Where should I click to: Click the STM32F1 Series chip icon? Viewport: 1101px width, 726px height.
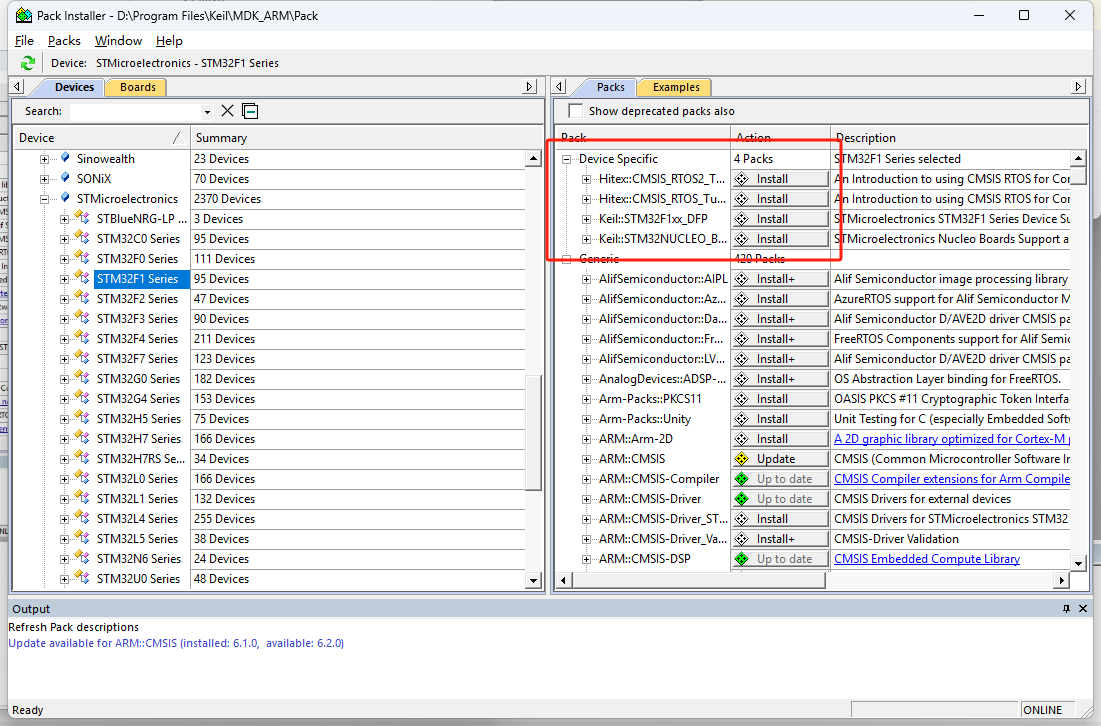(82, 278)
